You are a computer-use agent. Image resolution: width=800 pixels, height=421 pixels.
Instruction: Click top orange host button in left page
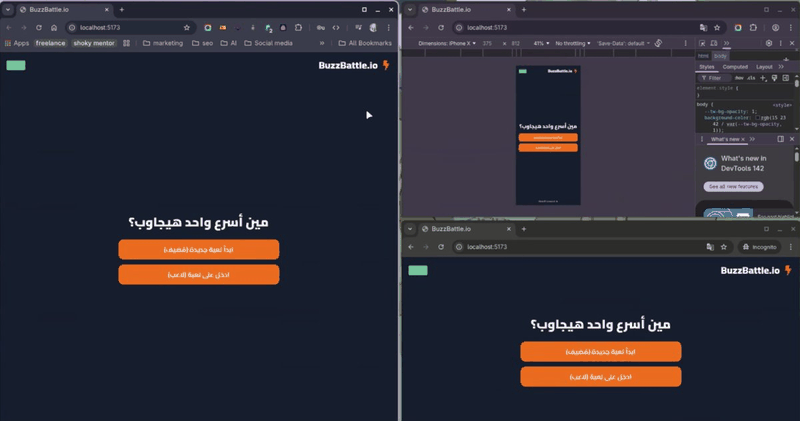pos(199,250)
